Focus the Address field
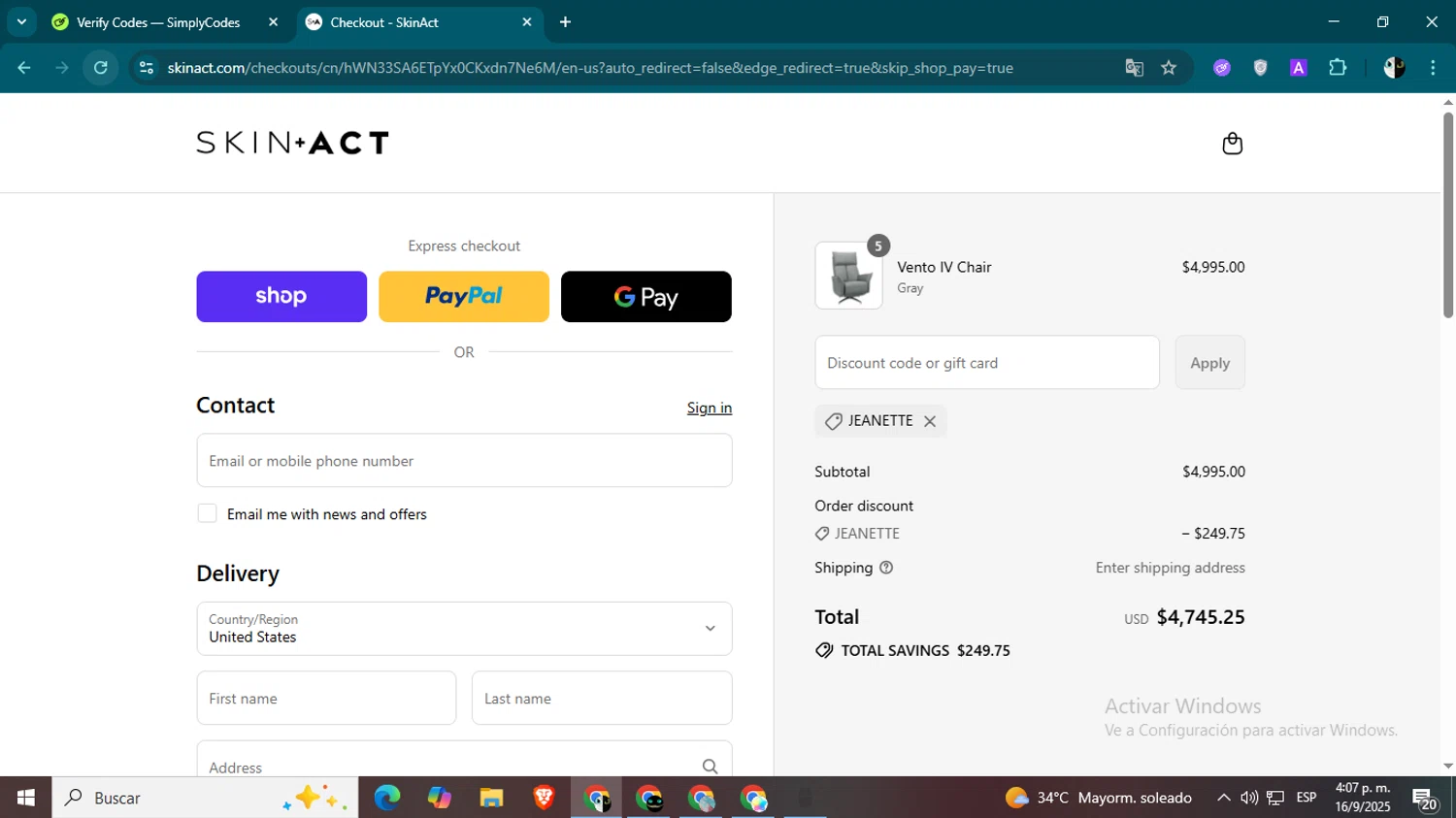The height and width of the screenshot is (818, 1456). pyautogui.click(x=464, y=760)
